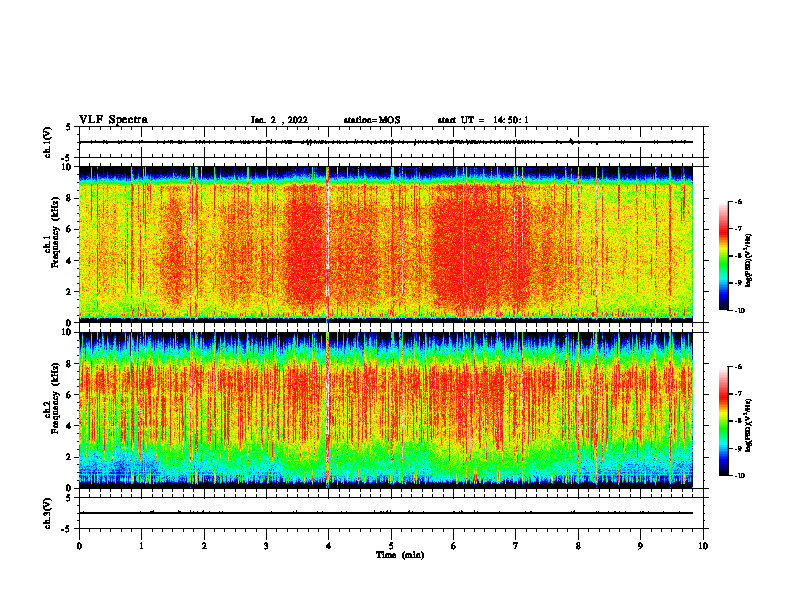Select the ch.2 colorbar 'log(PSD)(V²/Hz)' label
Viewport: 792px width, 612px height.
pyautogui.click(x=748, y=425)
